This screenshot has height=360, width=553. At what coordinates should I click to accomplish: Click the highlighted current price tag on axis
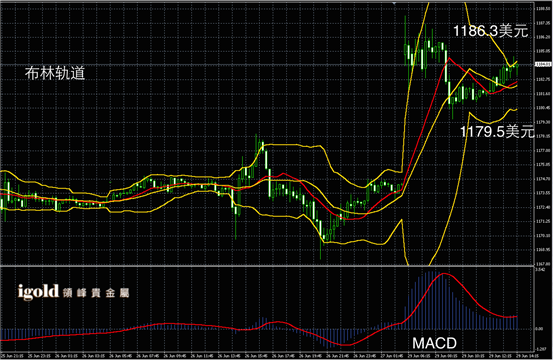tap(543, 65)
